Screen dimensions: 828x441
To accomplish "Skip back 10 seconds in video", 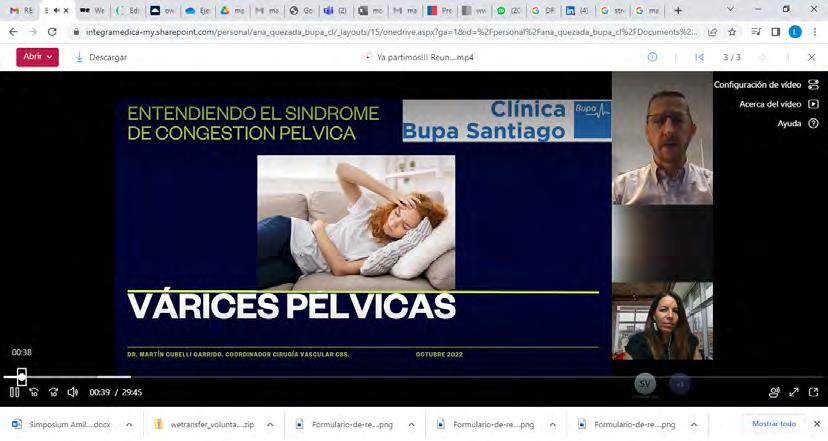I will pyautogui.click(x=34, y=392).
